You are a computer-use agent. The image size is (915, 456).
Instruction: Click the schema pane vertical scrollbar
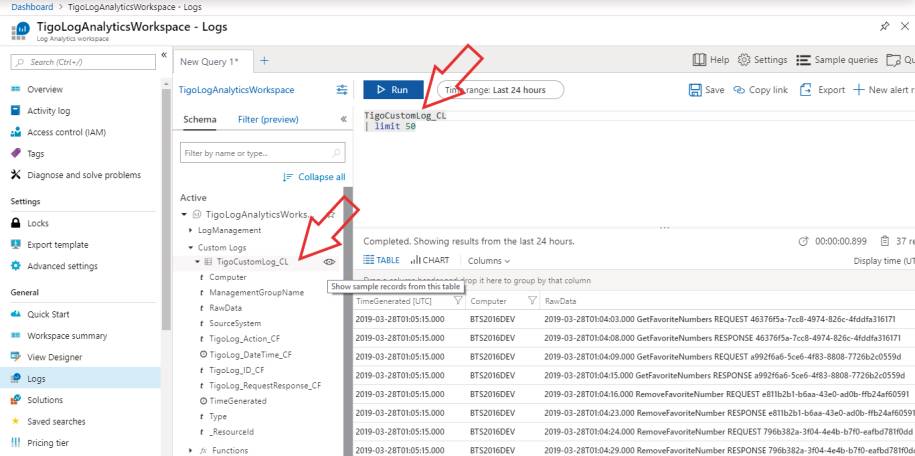coord(348,321)
